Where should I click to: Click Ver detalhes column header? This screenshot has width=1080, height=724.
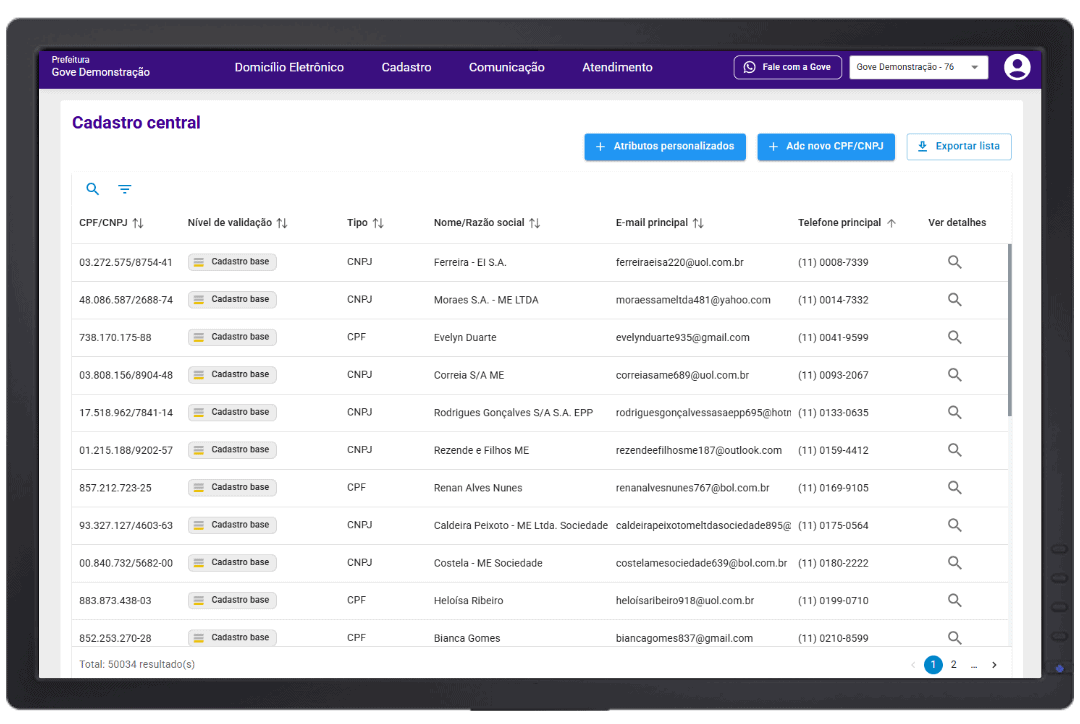tap(957, 223)
